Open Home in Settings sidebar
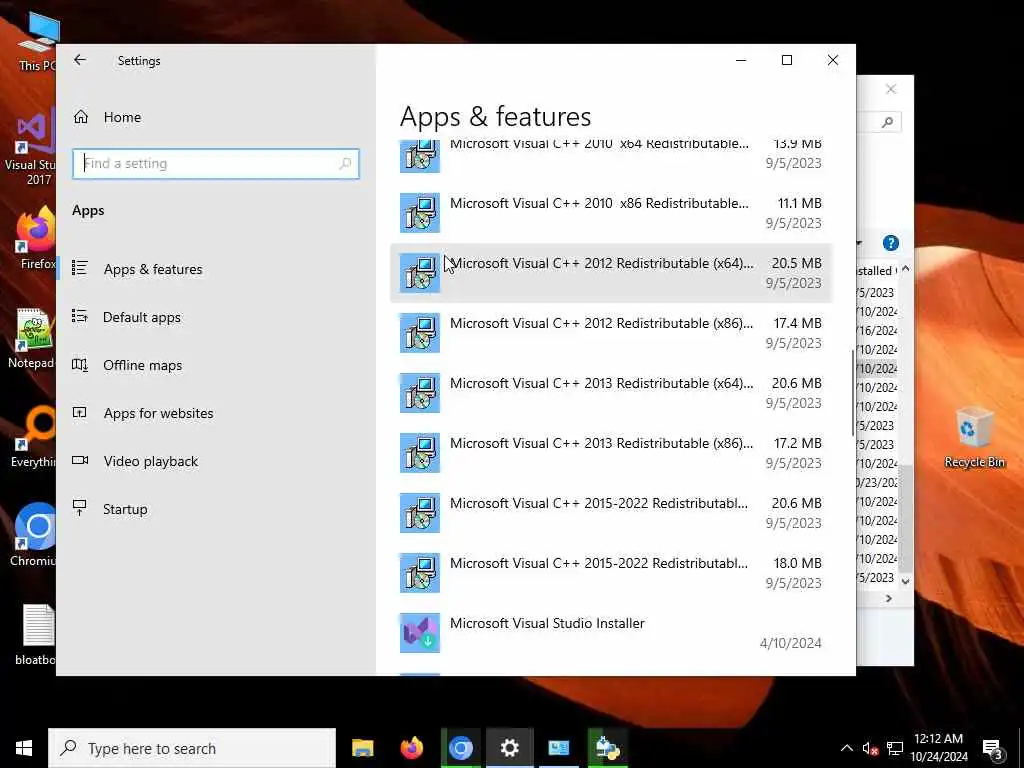Image resolution: width=1024 pixels, height=768 pixels. click(122, 117)
